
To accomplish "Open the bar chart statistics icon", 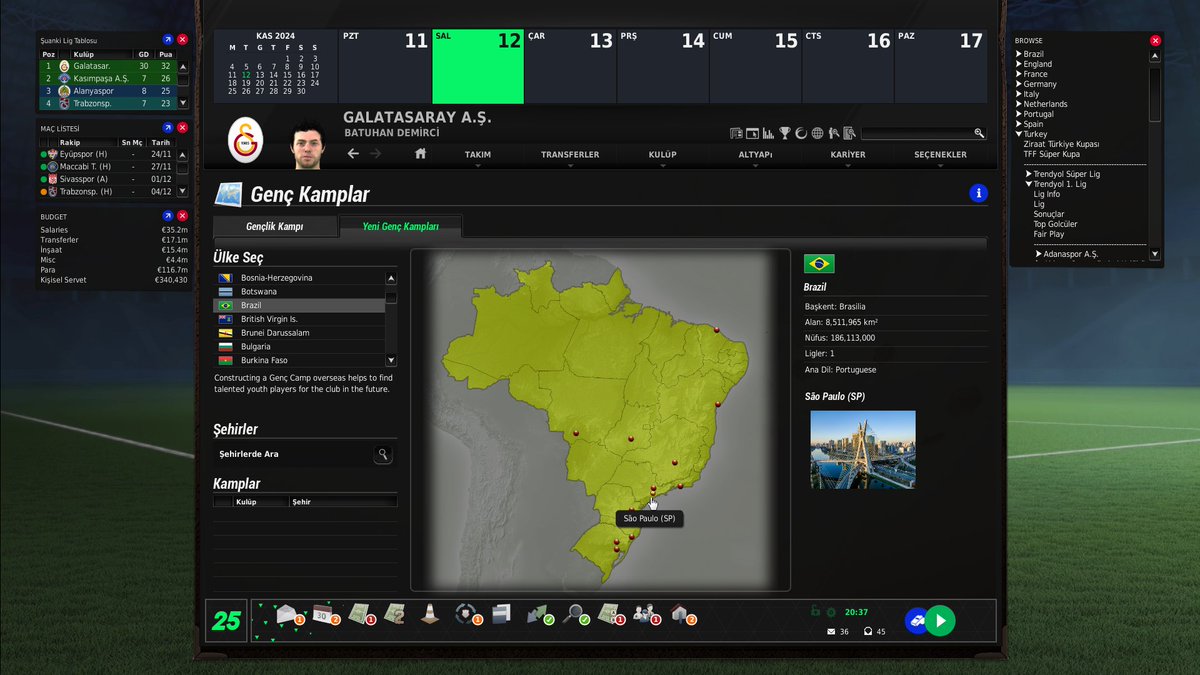I will (x=768, y=133).
